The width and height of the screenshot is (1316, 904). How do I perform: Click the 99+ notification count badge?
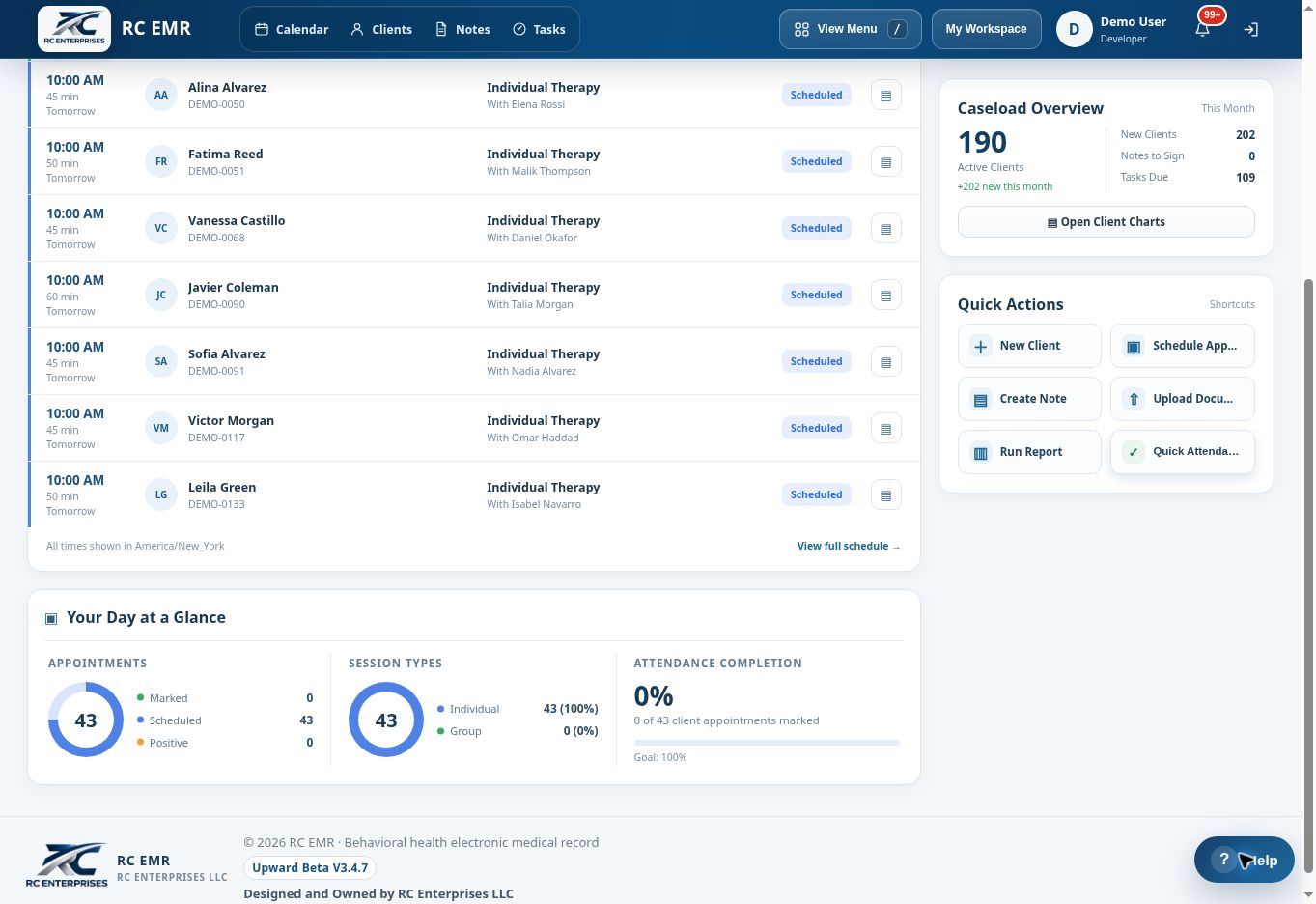tap(1212, 14)
